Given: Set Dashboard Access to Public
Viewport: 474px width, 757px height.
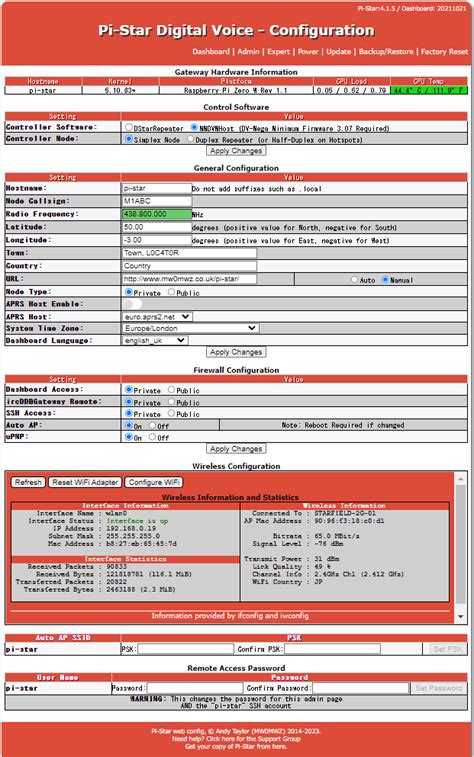Looking at the screenshot, I should click(171, 390).
